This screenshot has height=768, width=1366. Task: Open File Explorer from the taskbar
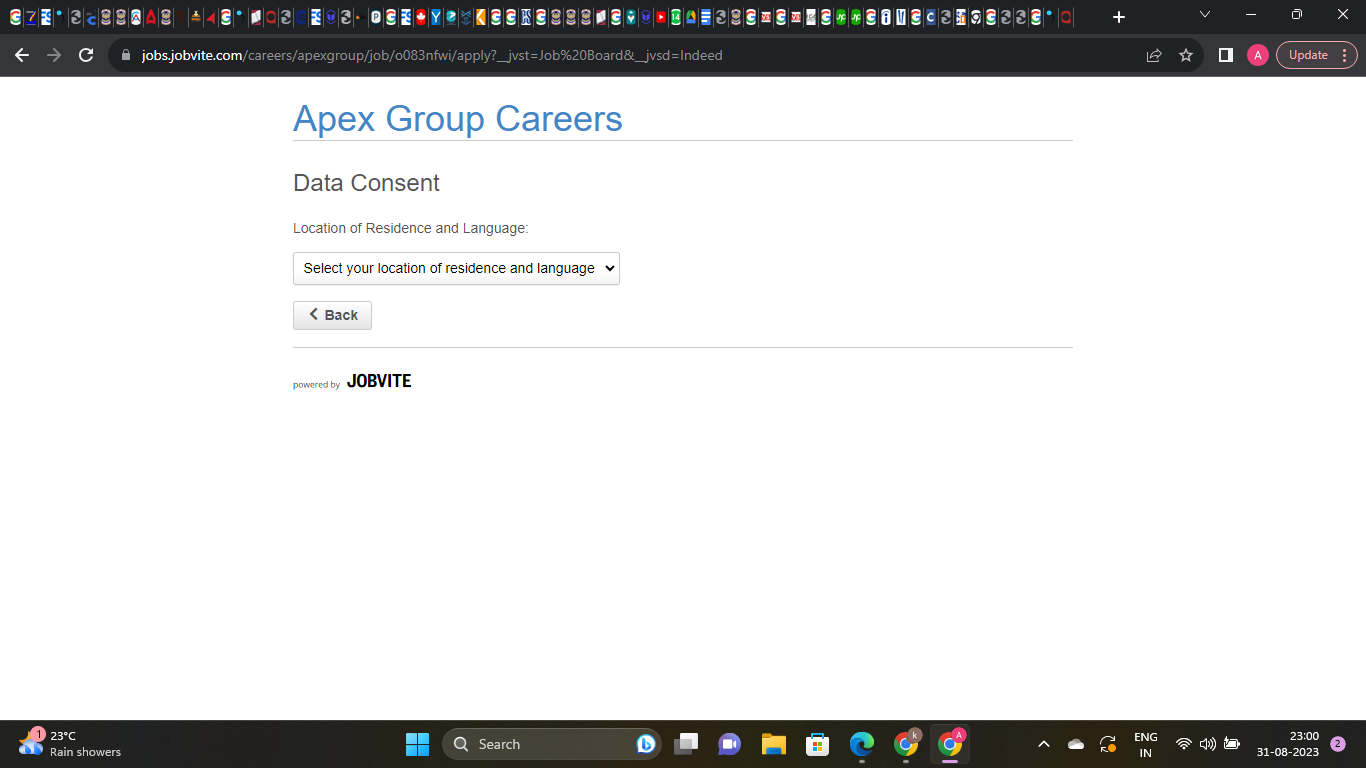pyautogui.click(x=773, y=744)
